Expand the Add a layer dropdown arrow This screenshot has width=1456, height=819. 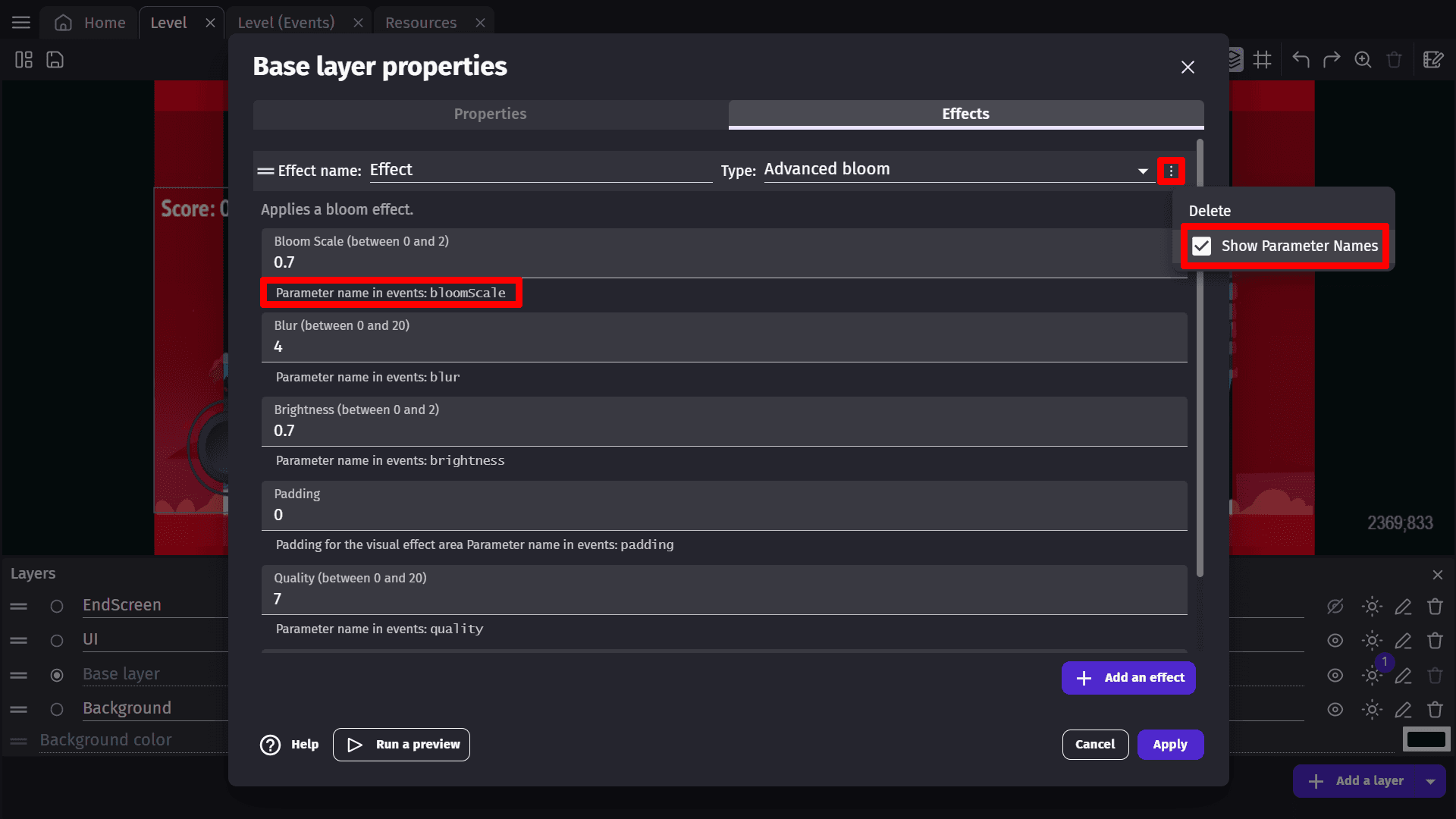point(1430,781)
